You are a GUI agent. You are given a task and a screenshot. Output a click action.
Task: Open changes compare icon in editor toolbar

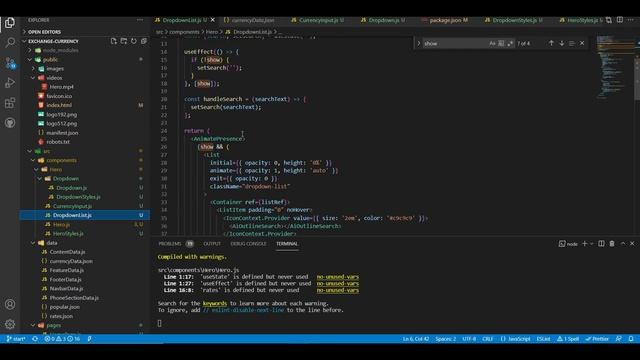(609, 20)
